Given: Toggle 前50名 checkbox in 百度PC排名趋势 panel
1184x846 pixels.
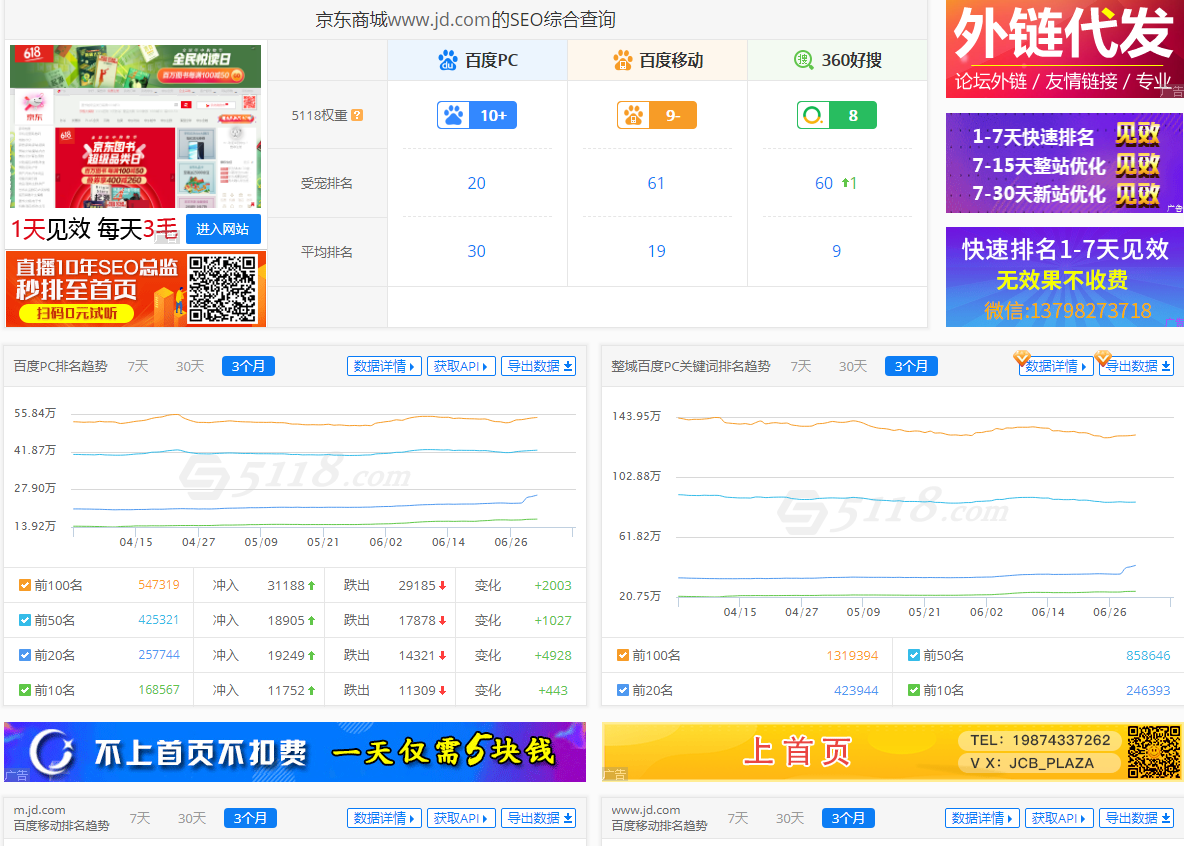Looking at the screenshot, I should point(25,621).
